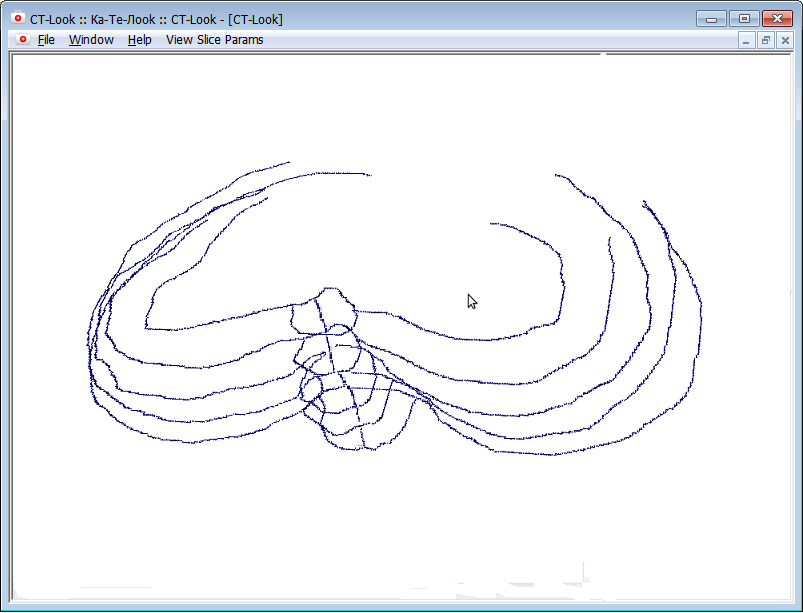Open the View Slice Params menu
The width and height of the screenshot is (803, 613).
click(x=215, y=40)
